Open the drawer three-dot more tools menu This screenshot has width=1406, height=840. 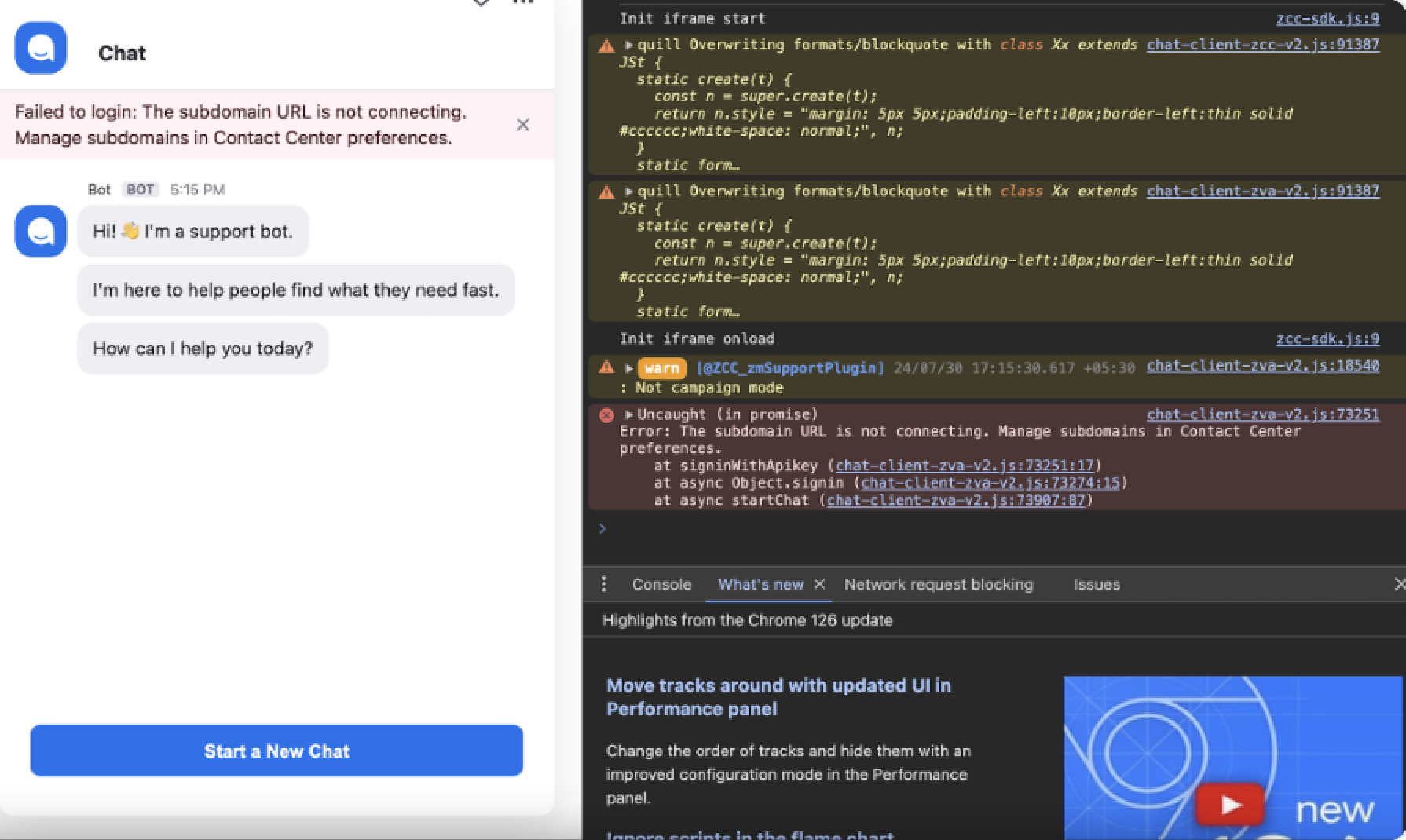coord(603,584)
